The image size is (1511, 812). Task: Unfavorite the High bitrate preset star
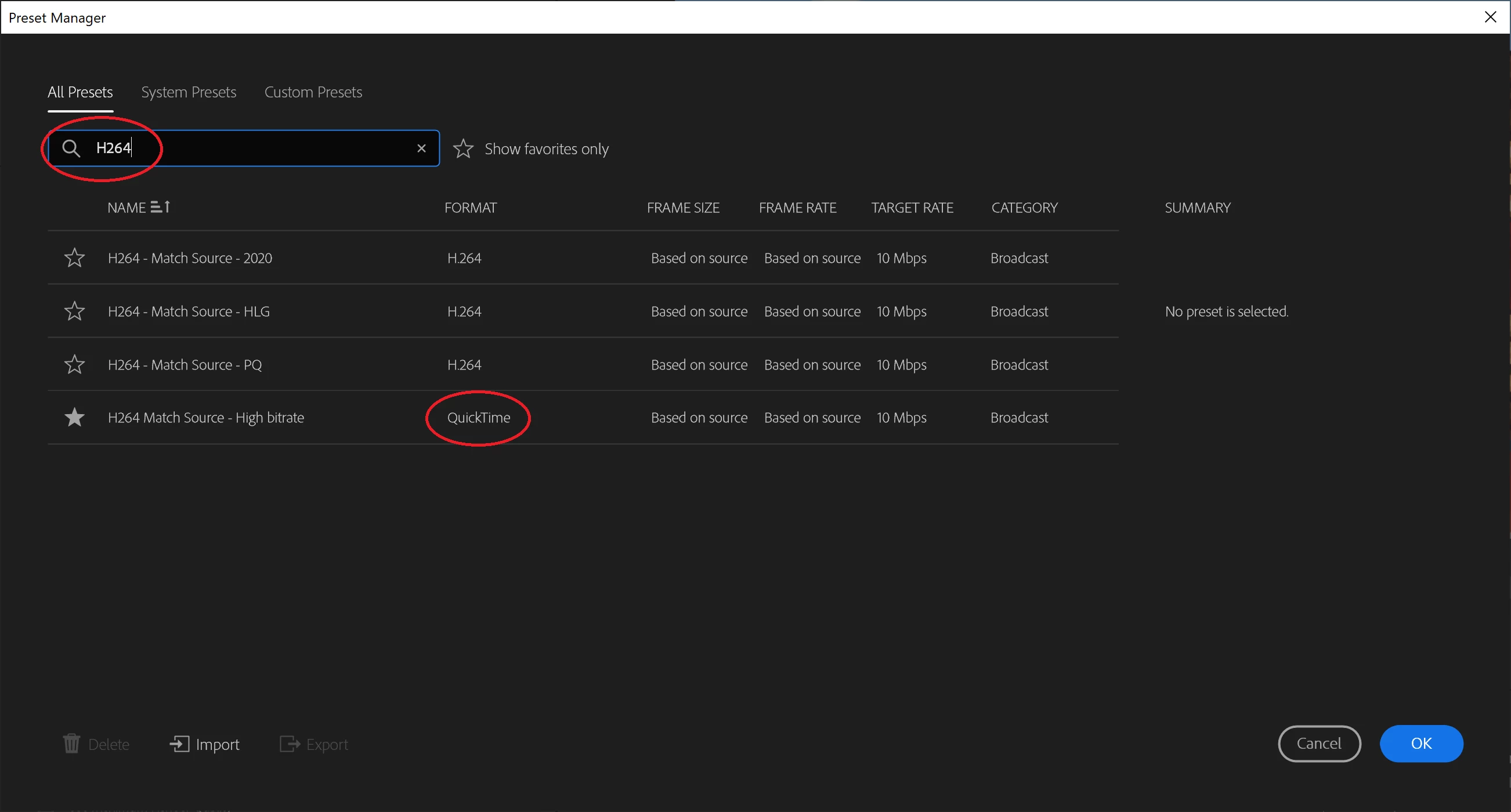[74, 418]
